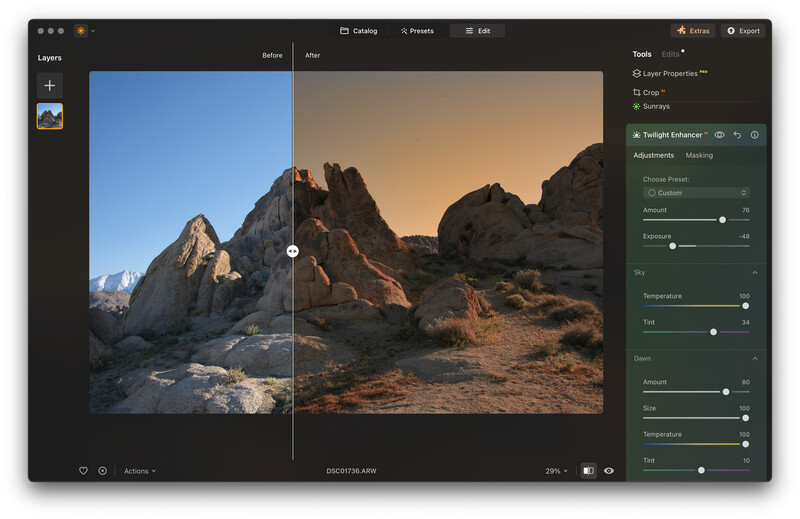Select the rock landscape layer thumbnail
The width and height of the screenshot is (800, 519).
(49, 116)
